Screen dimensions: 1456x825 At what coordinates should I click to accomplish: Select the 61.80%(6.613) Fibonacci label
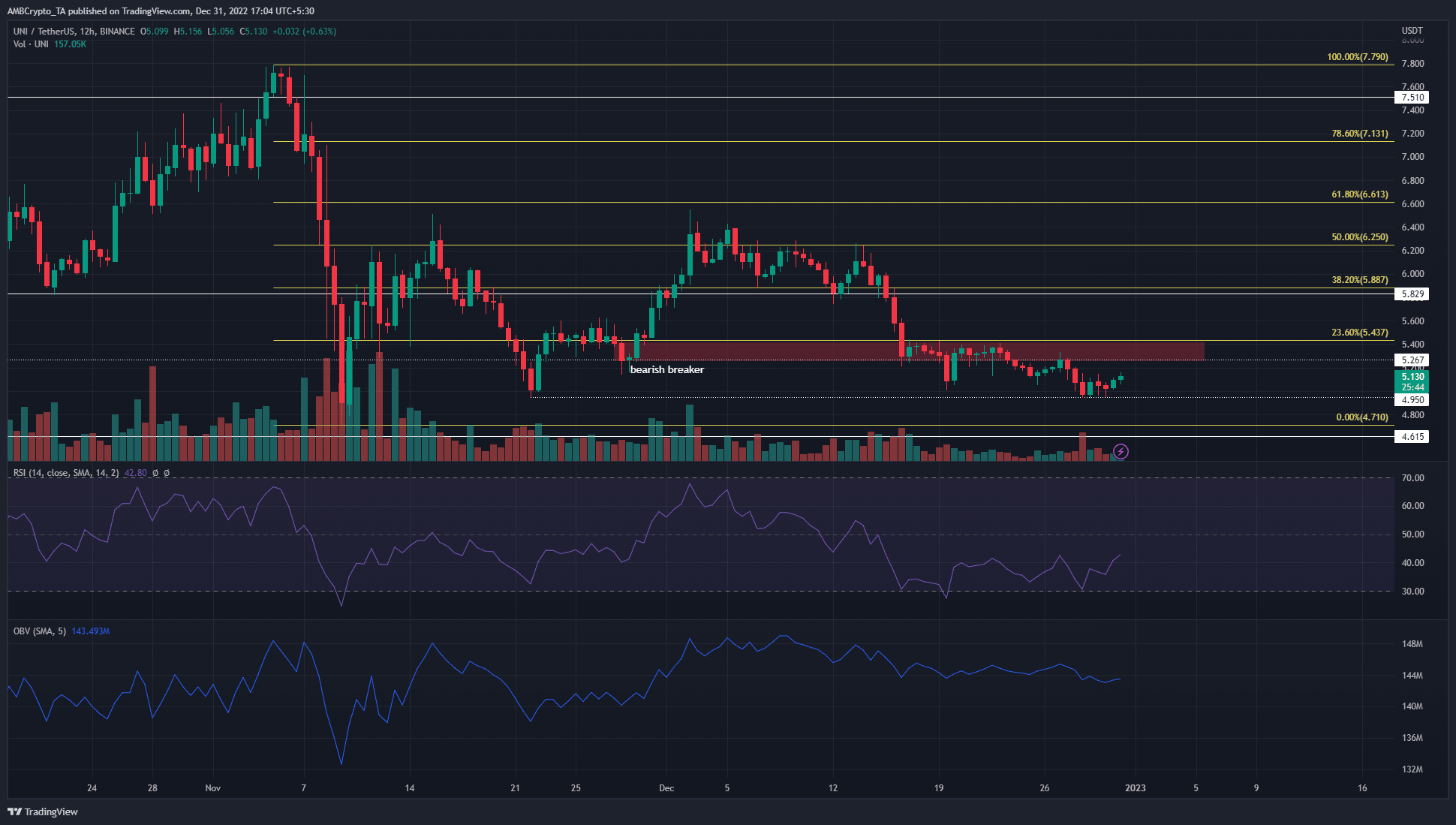pos(1359,194)
